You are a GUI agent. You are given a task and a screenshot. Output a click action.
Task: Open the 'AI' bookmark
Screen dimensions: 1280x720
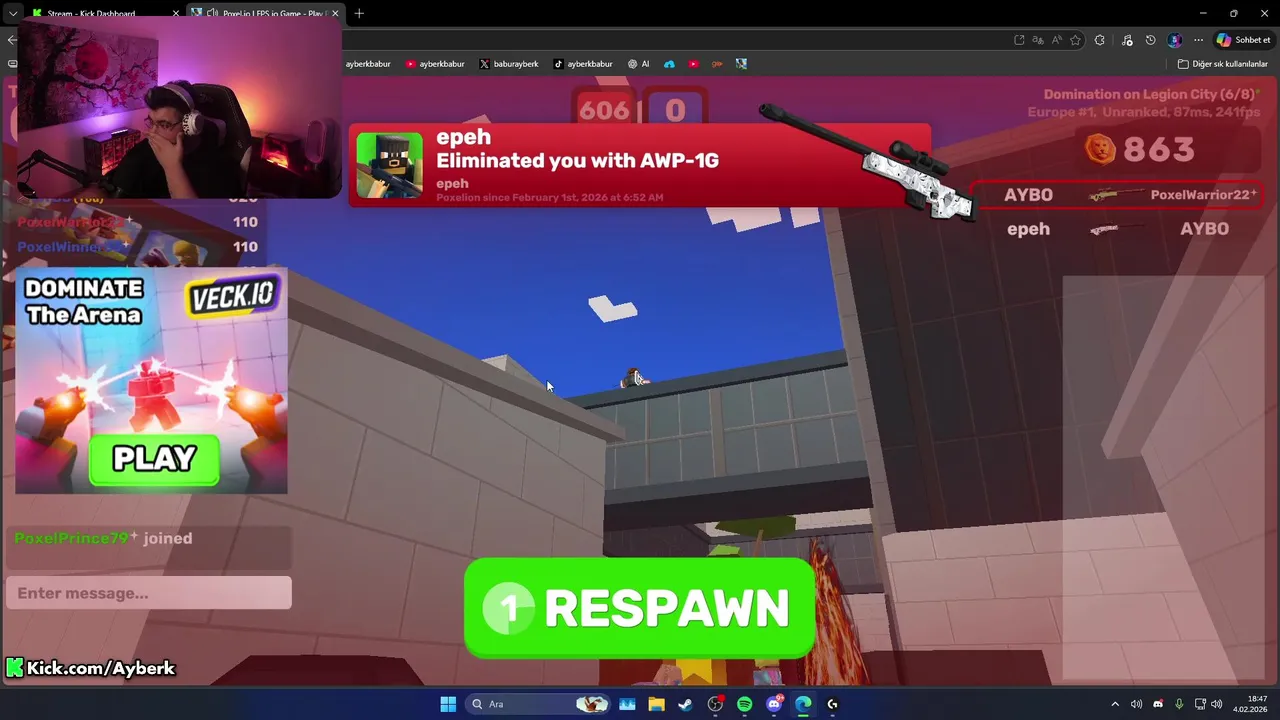point(639,64)
